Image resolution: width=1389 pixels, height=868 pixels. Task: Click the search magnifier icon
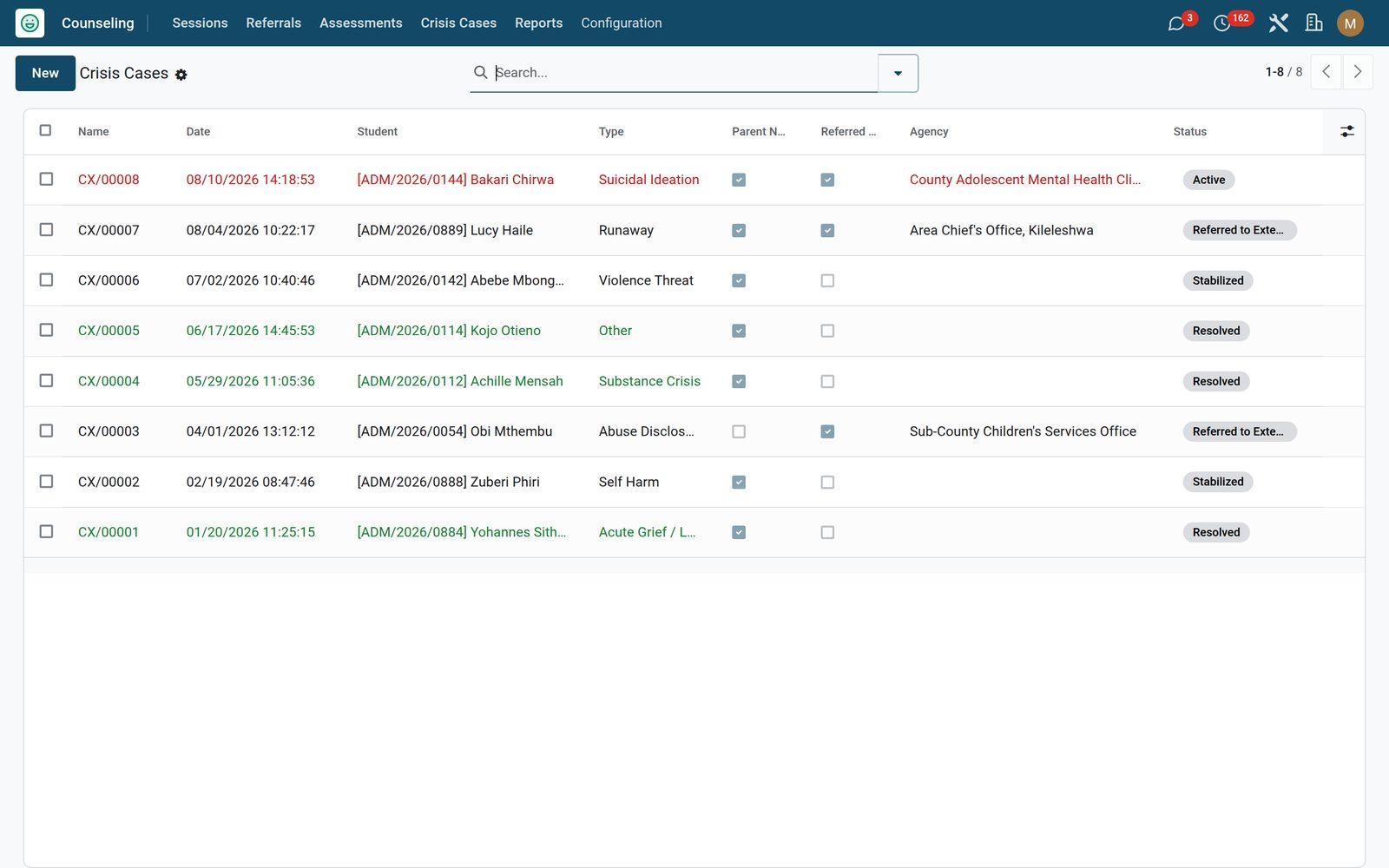[480, 72]
